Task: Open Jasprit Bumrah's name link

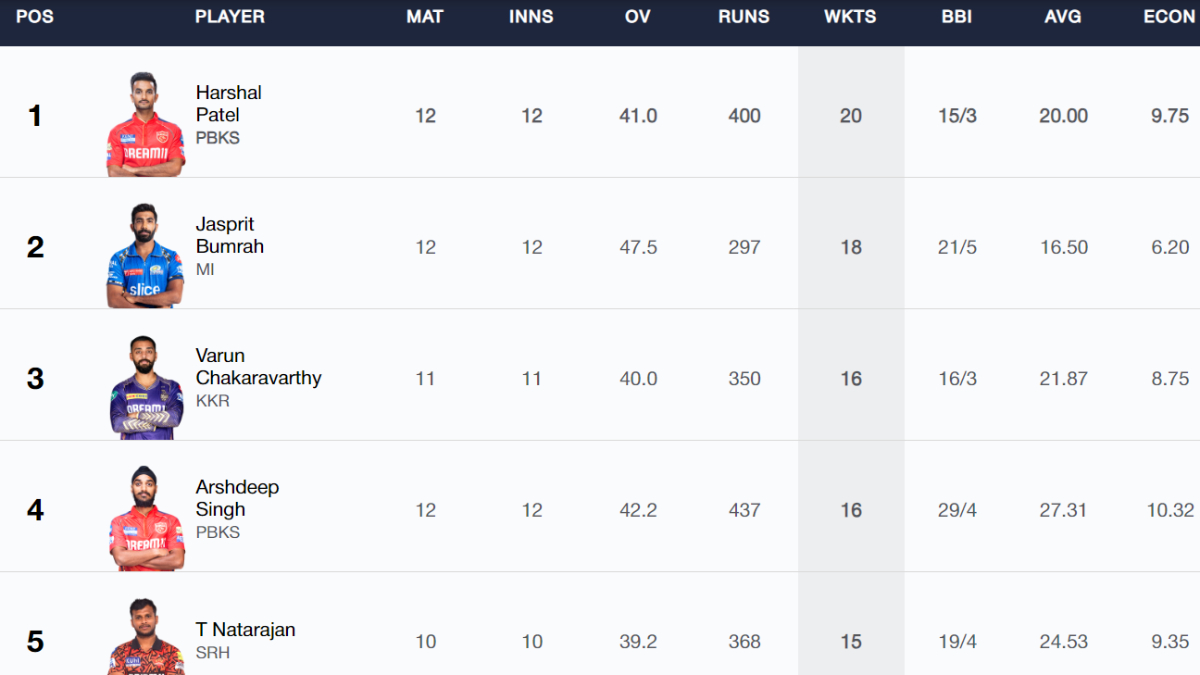Action: (230, 235)
